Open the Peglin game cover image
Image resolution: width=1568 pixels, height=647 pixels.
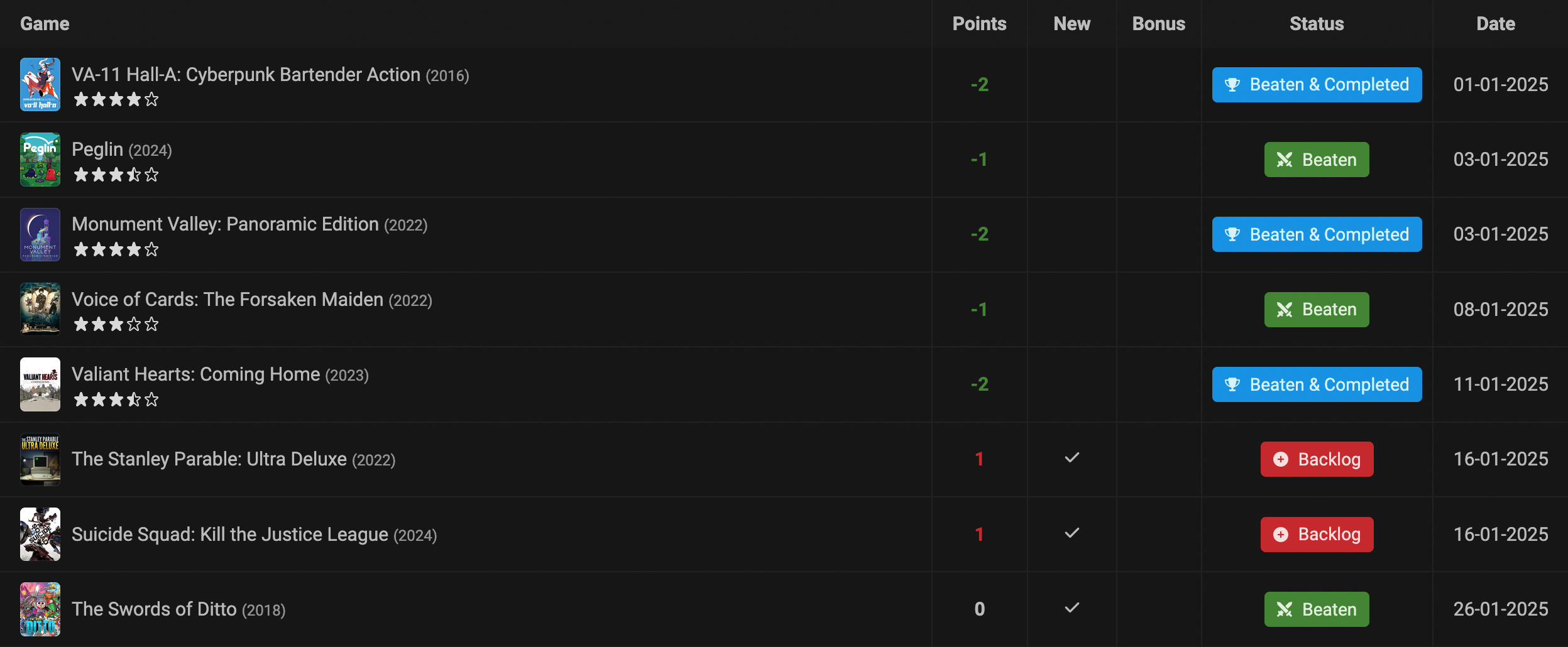pos(40,160)
